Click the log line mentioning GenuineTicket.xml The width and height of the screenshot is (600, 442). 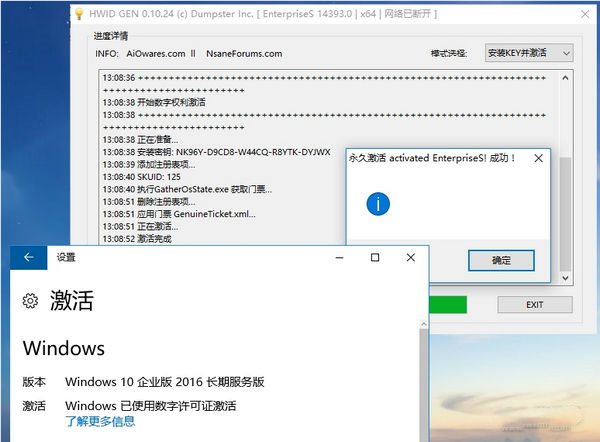[179, 214]
